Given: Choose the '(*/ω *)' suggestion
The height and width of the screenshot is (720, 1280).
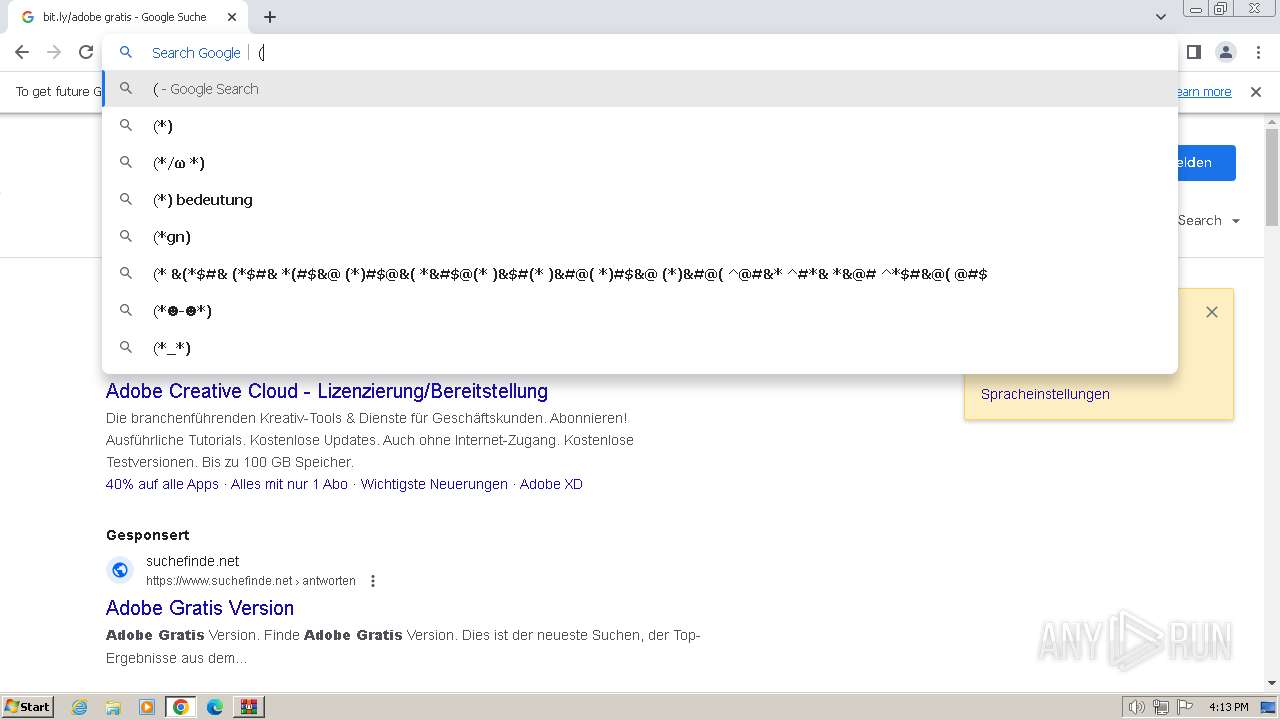Looking at the screenshot, I should (640, 163).
